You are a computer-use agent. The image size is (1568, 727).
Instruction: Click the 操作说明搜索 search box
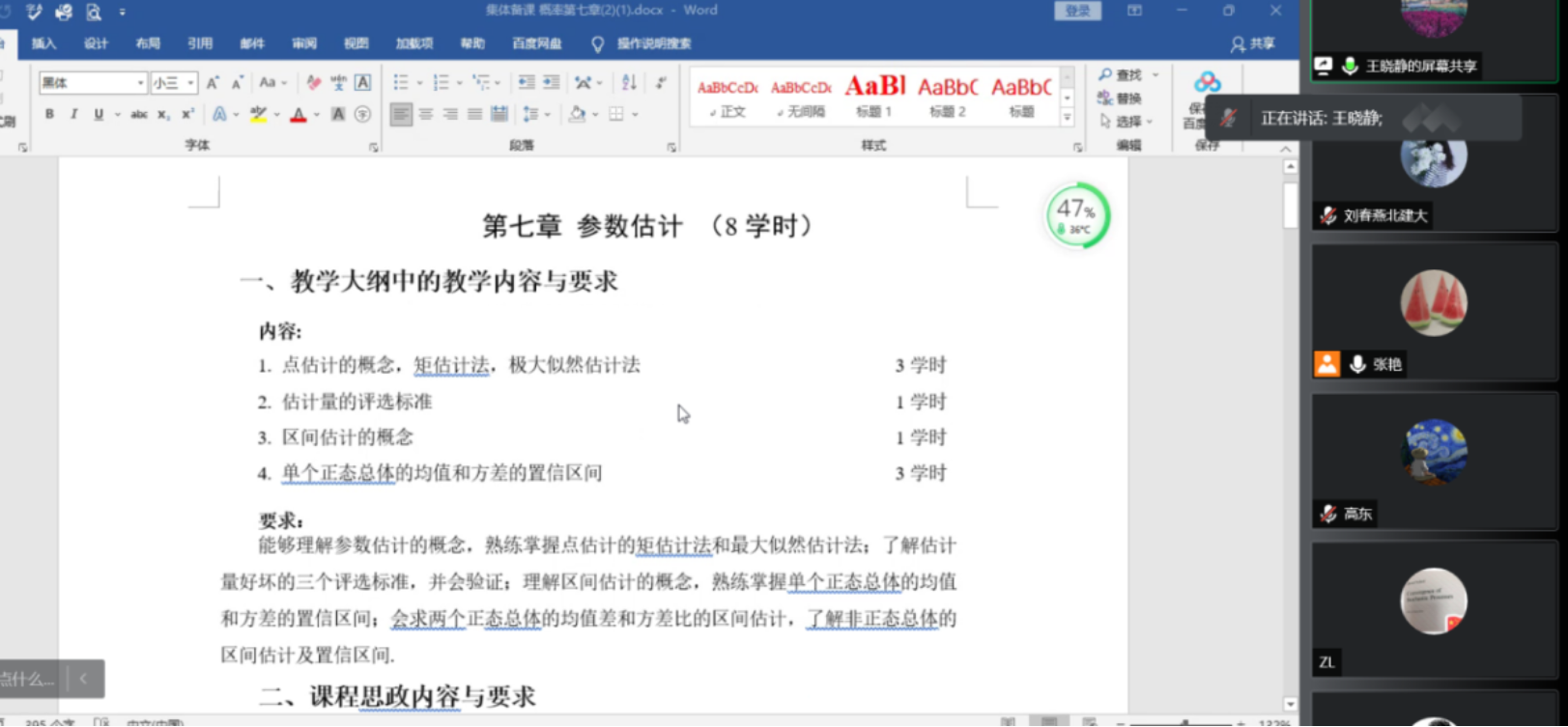653,43
